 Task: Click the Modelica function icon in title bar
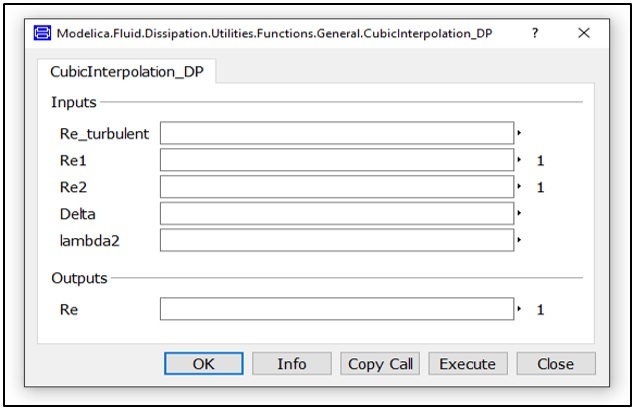[x=42, y=33]
